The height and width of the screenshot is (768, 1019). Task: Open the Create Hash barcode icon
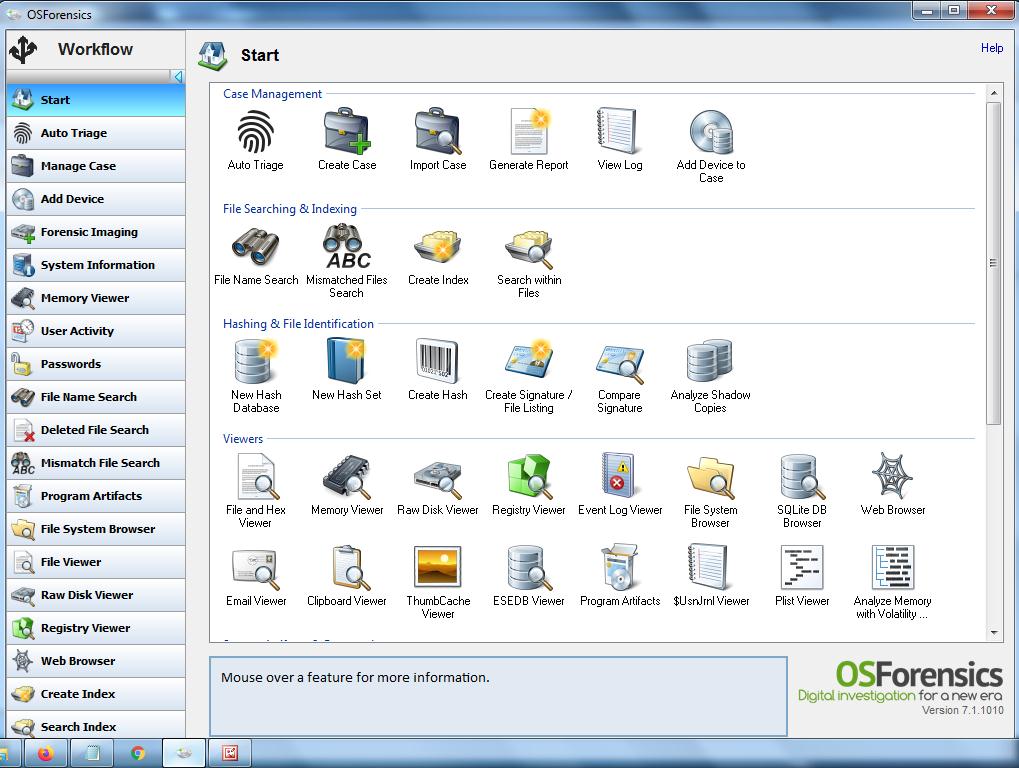point(437,362)
